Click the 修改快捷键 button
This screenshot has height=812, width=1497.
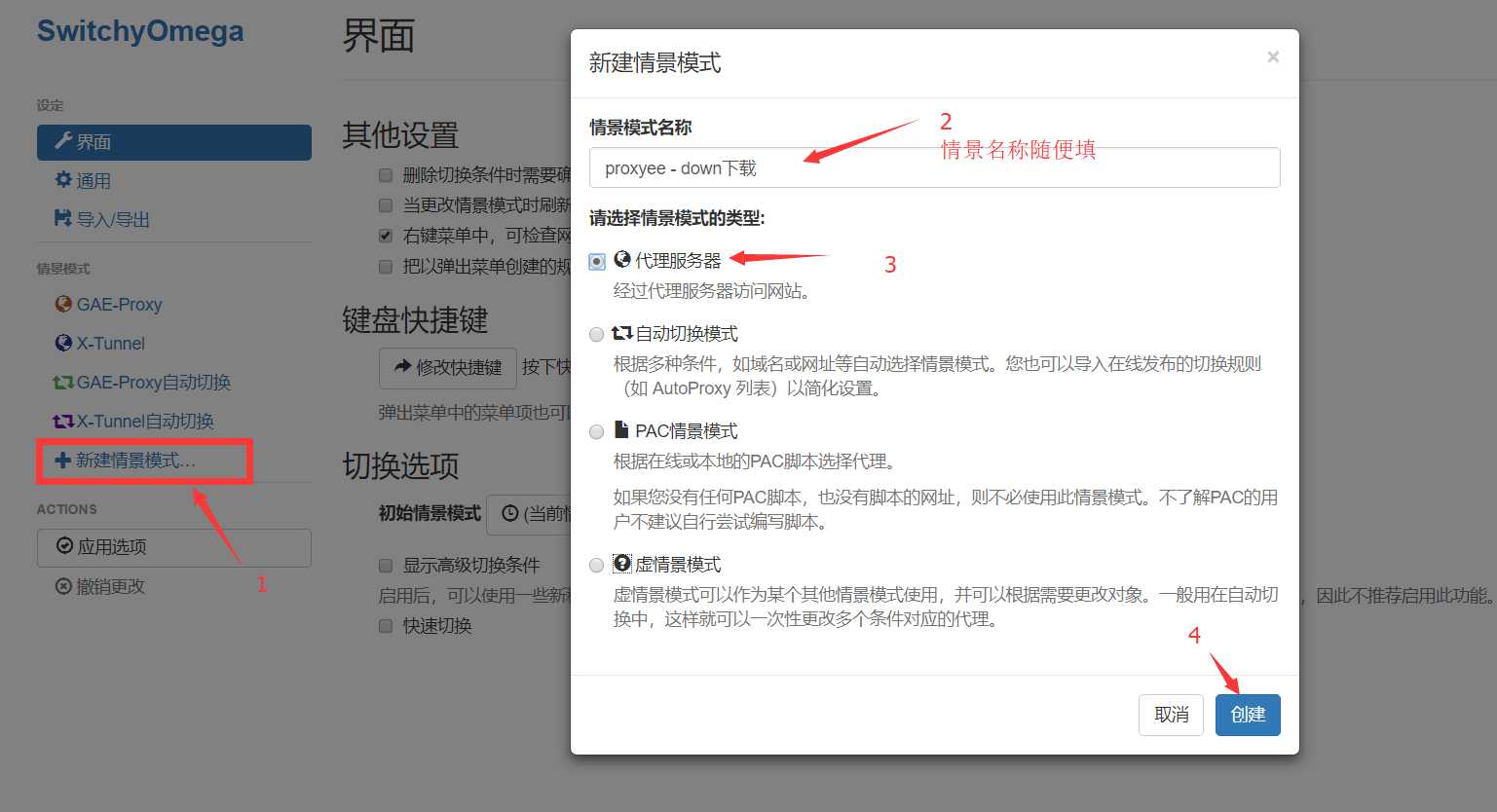(447, 367)
